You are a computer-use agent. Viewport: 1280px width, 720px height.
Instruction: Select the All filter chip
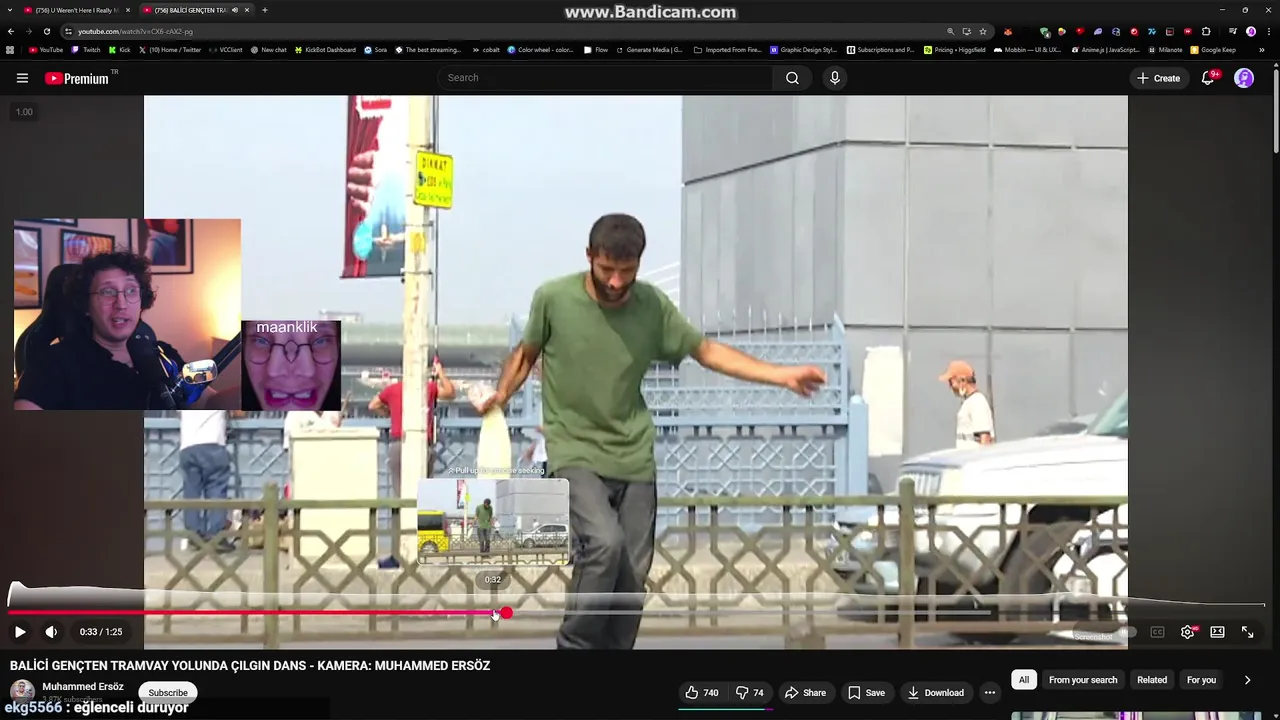1024,680
